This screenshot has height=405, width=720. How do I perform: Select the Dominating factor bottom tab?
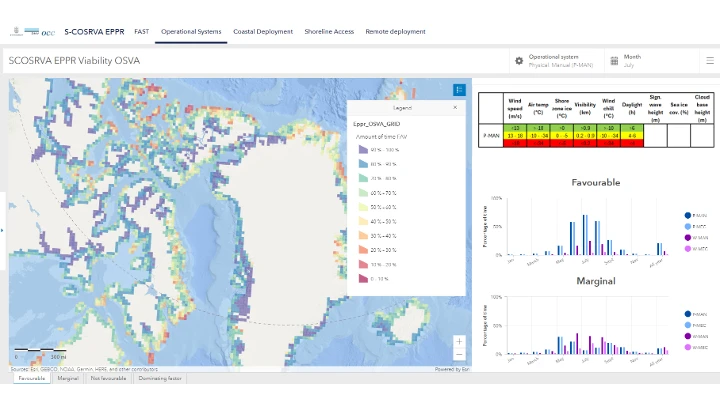click(159, 379)
